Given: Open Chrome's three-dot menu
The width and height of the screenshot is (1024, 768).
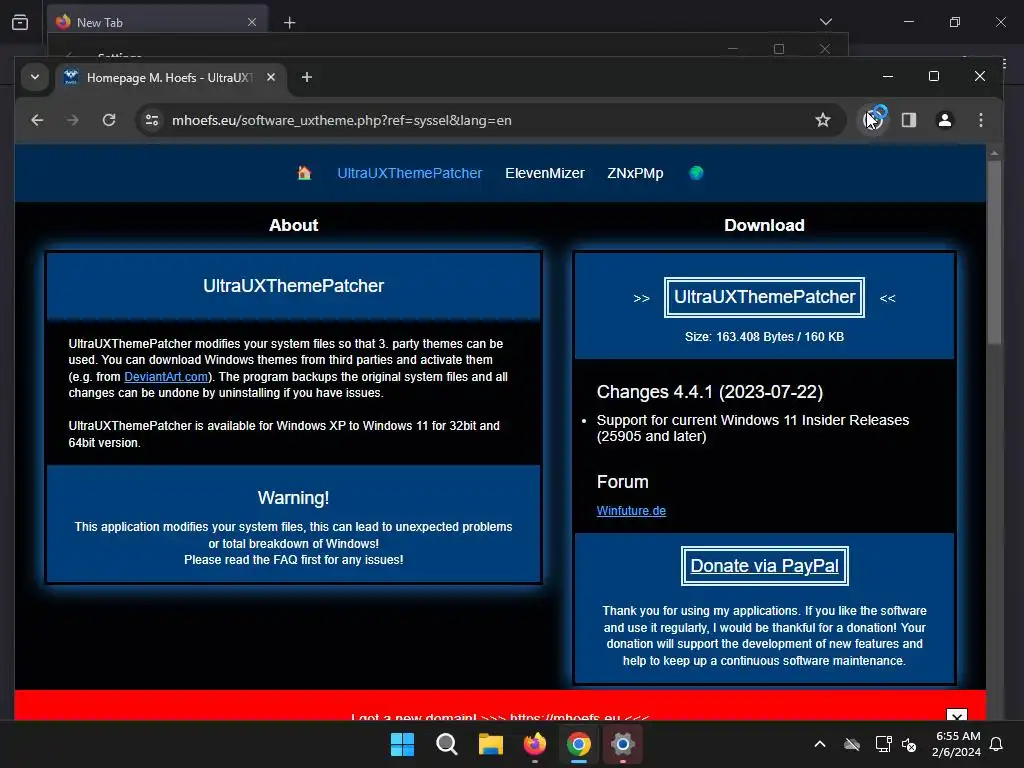Looking at the screenshot, I should click(x=980, y=120).
